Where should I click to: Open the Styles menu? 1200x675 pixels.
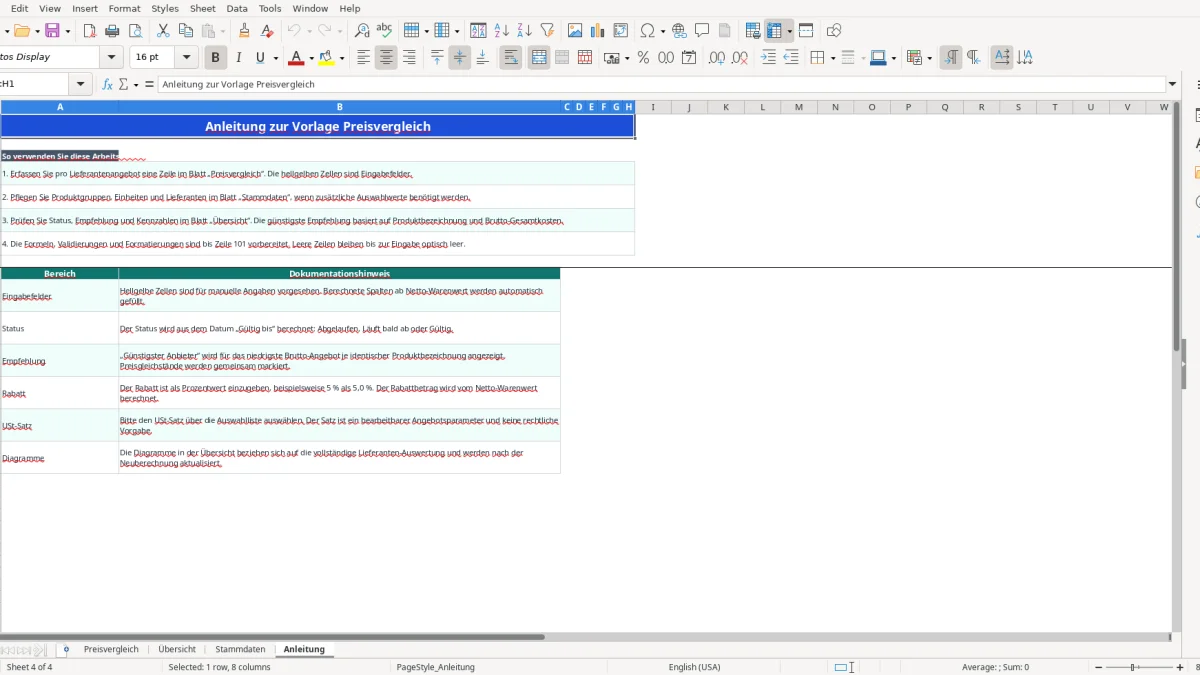(x=165, y=8)
